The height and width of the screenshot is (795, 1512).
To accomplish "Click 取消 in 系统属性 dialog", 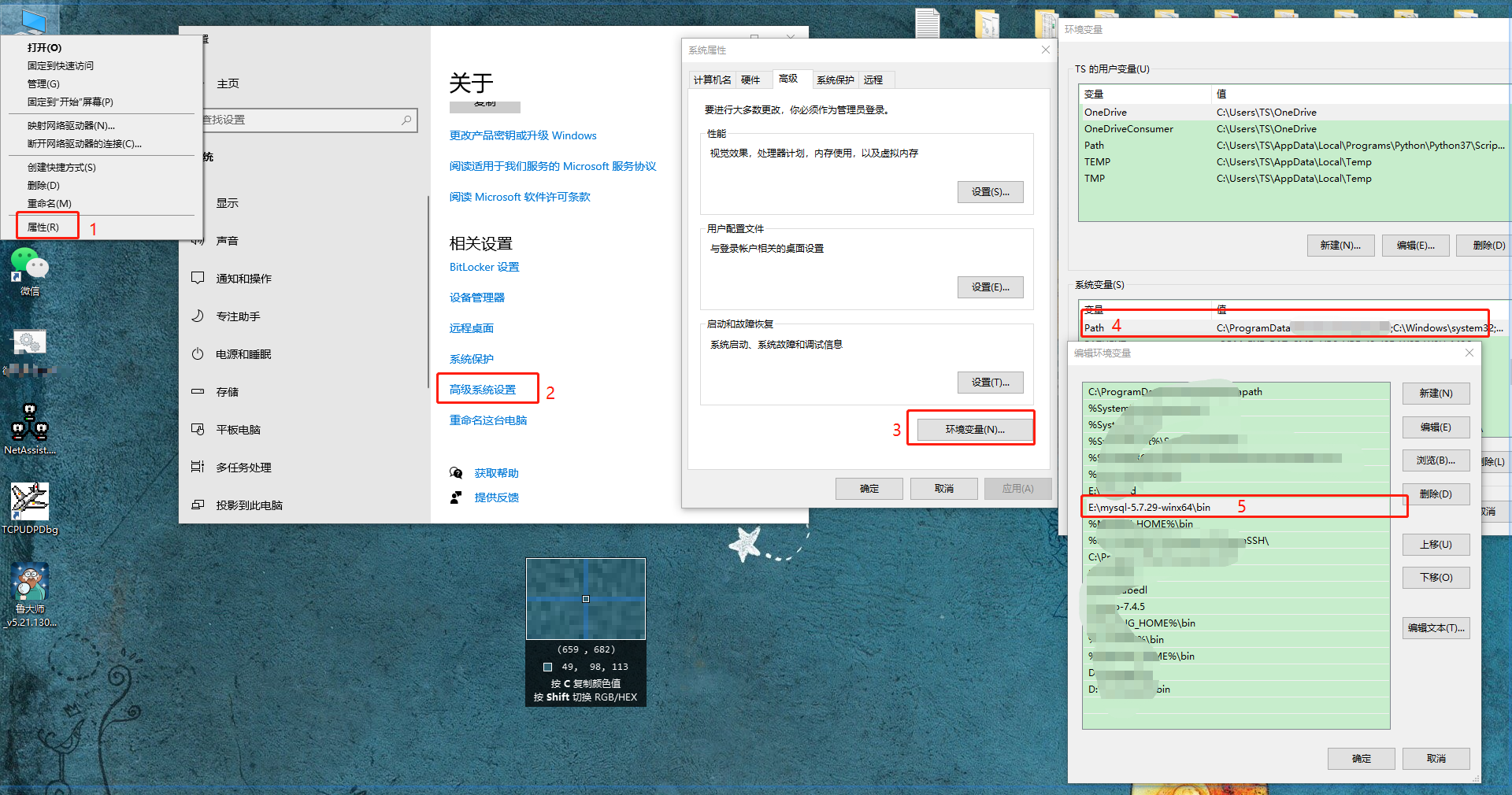I will click(x=944, y=489).
